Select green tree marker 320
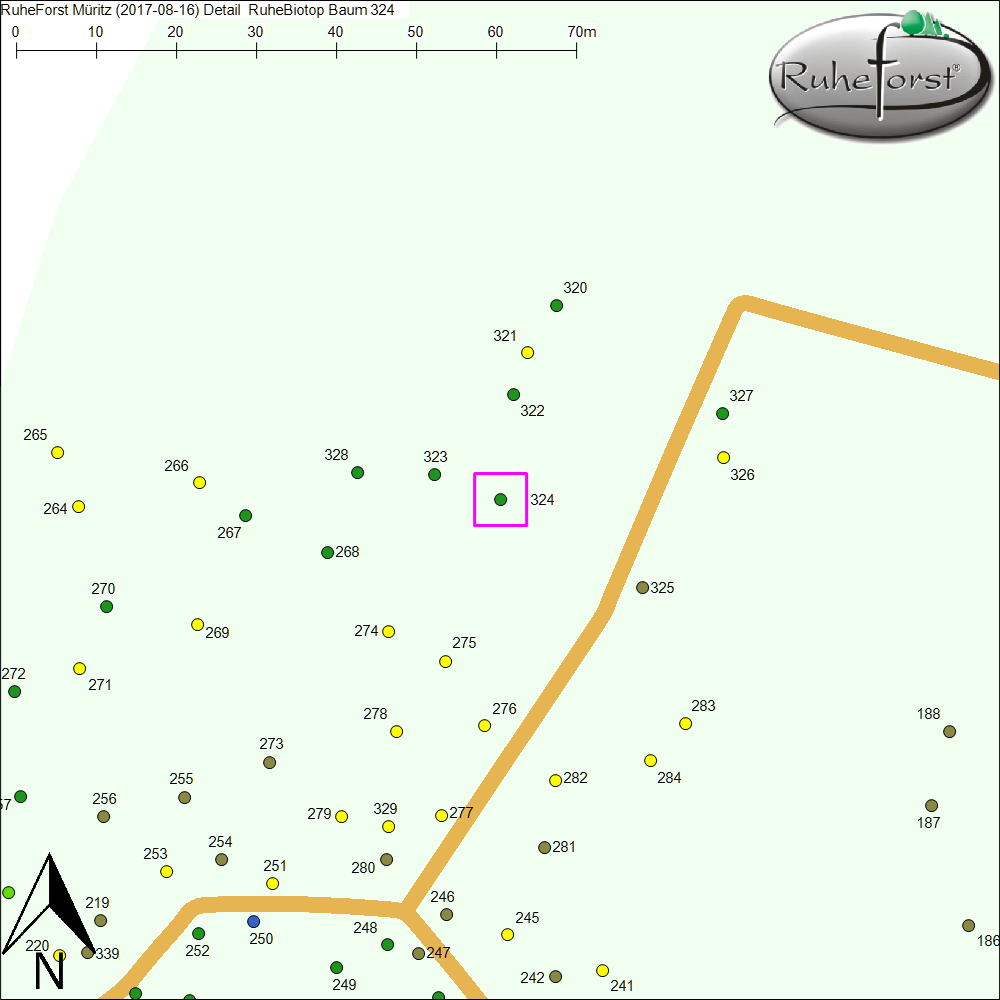 point(557,306)
